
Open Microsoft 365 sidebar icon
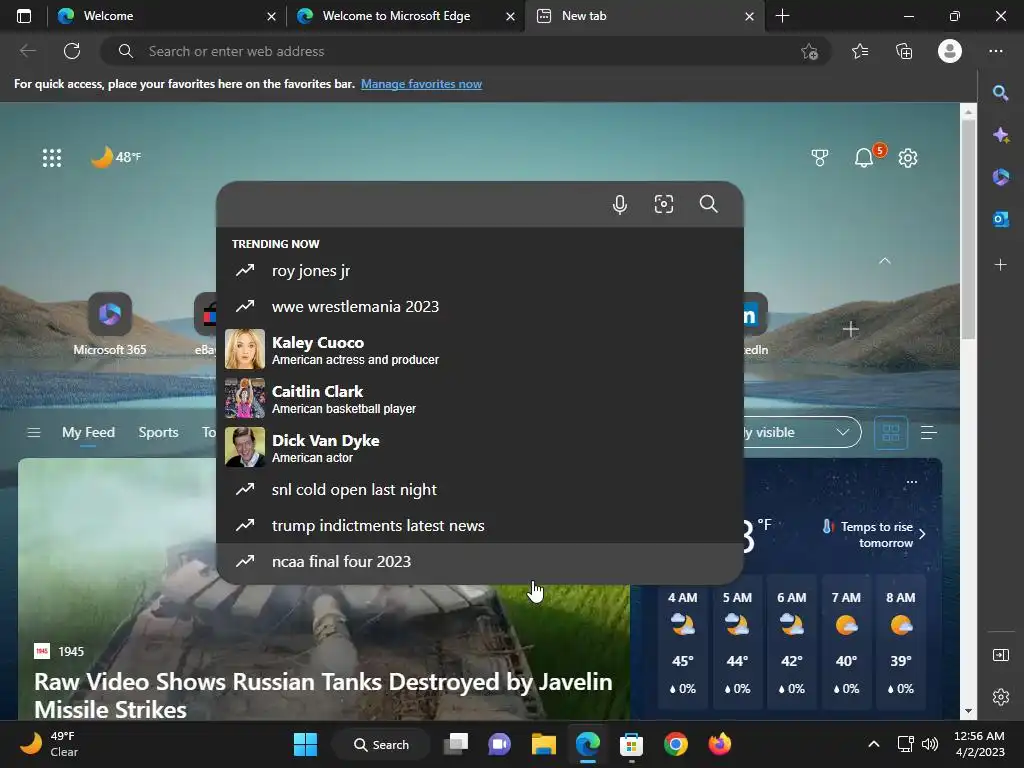coord(1000,177)
